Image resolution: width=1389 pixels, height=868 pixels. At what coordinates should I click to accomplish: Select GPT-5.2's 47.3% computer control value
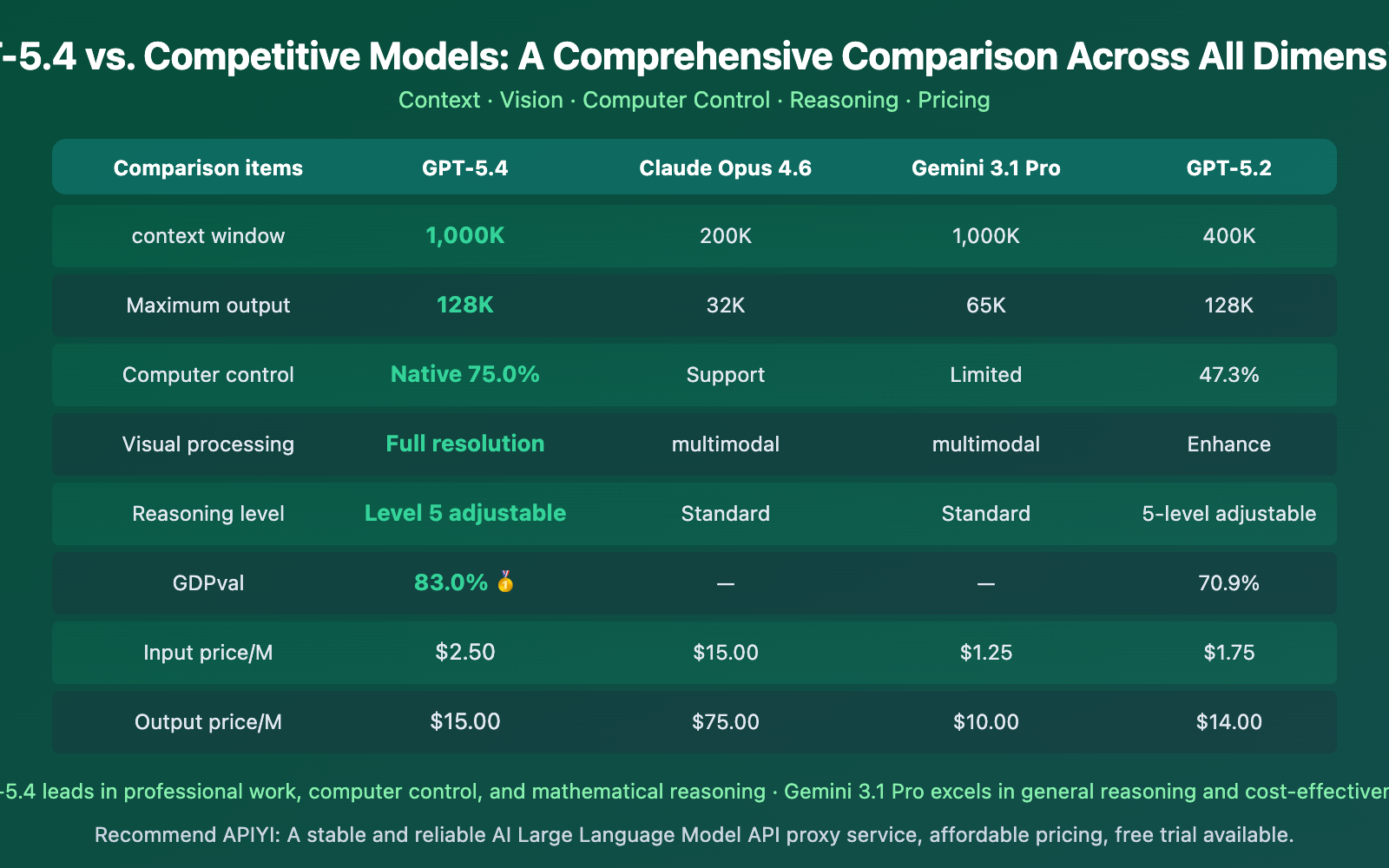(x=1228, y=375)
